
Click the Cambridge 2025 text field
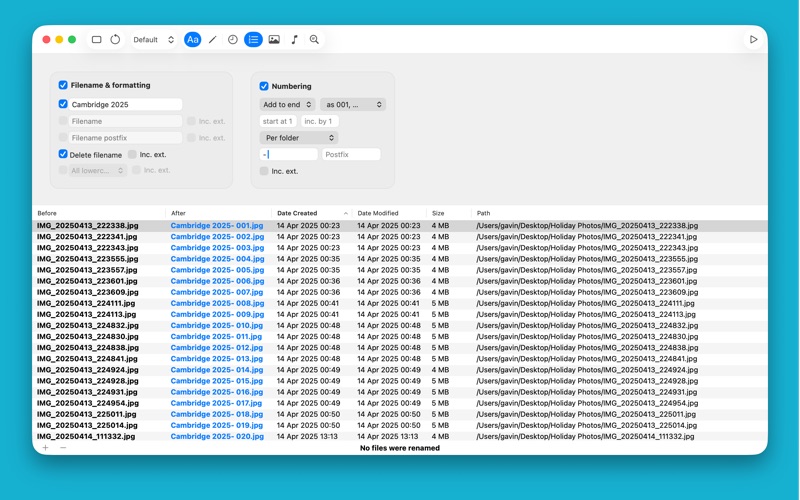coord(126,104)
